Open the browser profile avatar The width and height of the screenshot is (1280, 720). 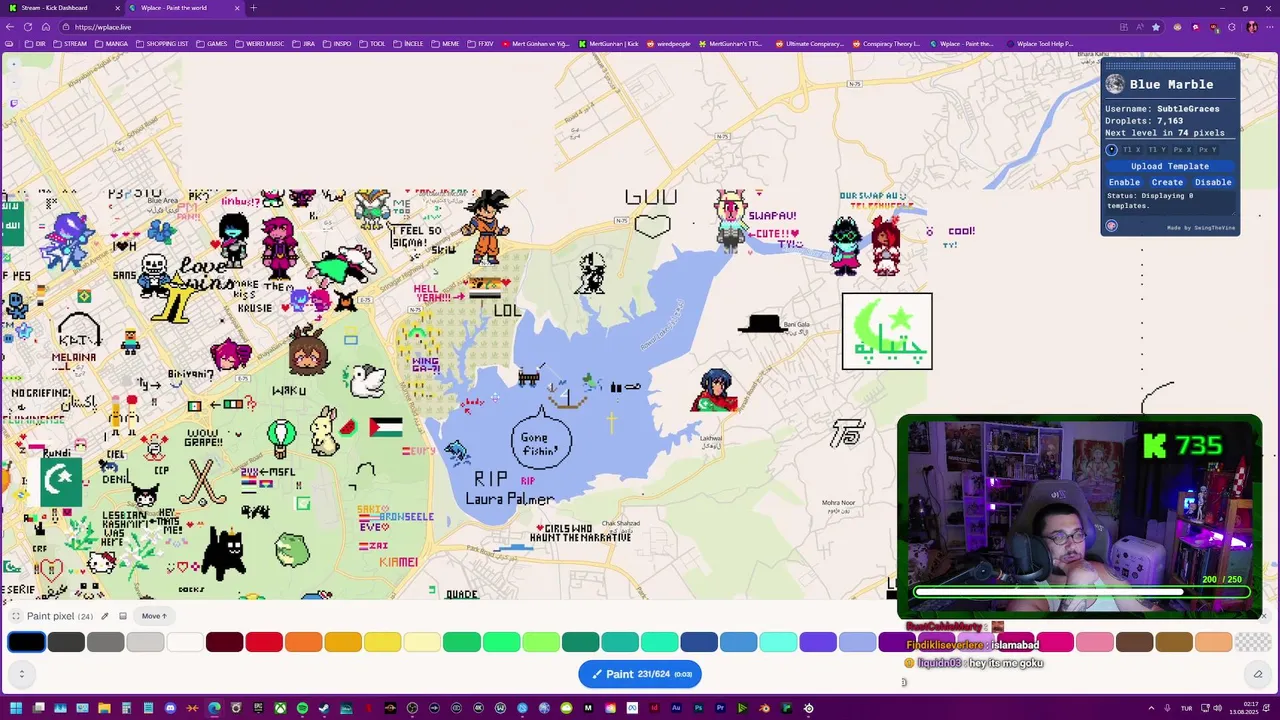click(1251, 27)
